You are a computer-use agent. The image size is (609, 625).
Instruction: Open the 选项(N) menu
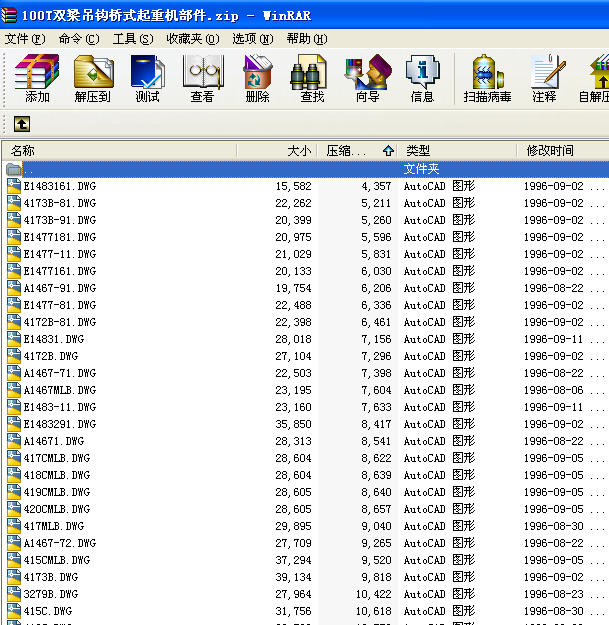click(253, 39)
